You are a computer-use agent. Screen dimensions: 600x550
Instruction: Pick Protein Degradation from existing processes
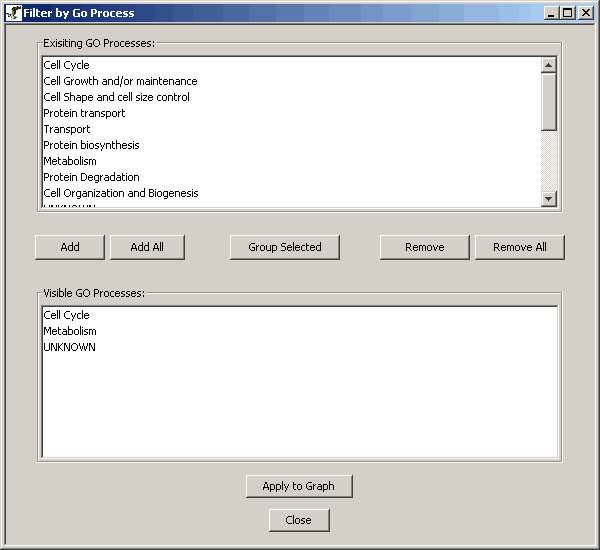pos(91,177)
